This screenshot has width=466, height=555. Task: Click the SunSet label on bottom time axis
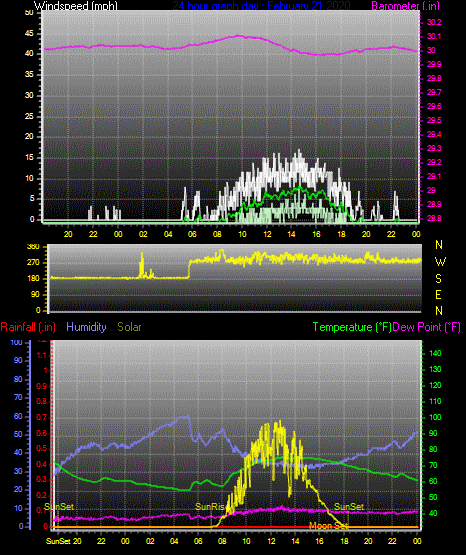[58, 541]
